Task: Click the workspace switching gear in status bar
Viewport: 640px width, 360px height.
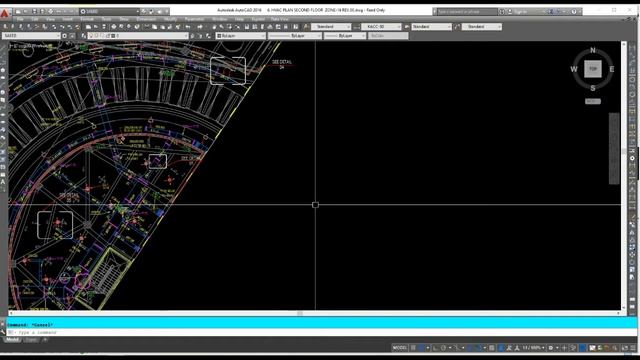Action: [x=551, y=348]
